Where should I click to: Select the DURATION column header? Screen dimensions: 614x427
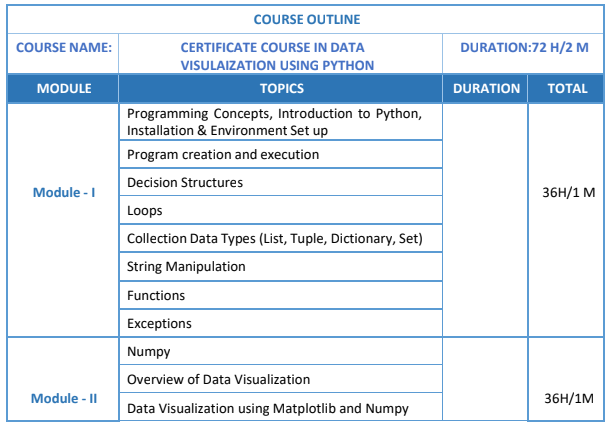pyautogui.click(x=486, y=88)
